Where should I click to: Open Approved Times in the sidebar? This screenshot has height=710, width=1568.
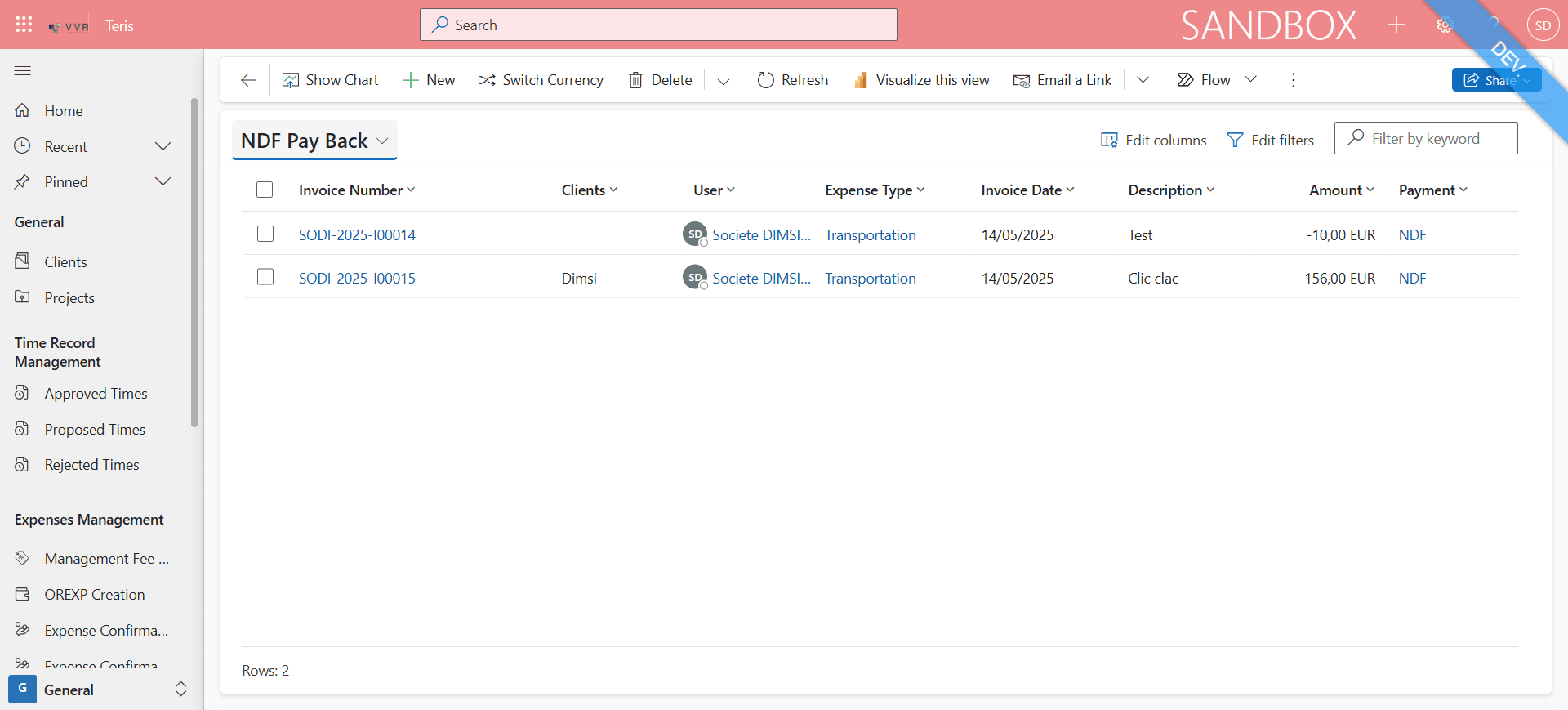click(96, 394)
